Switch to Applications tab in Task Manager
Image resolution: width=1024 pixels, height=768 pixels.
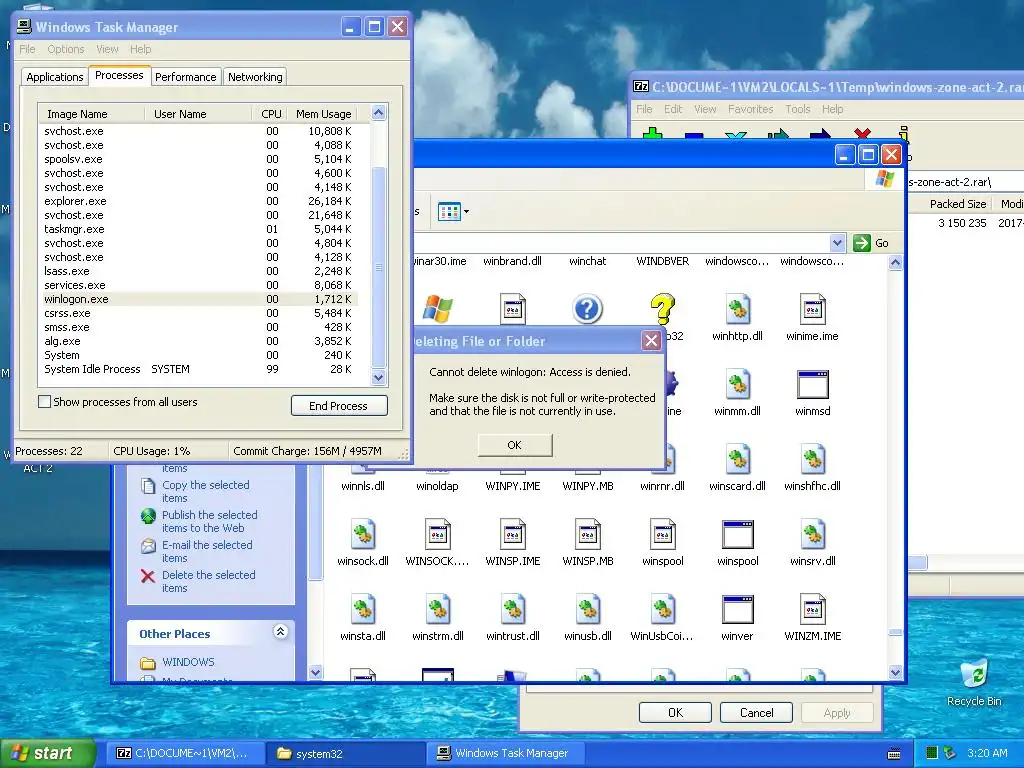pos(55,77)
